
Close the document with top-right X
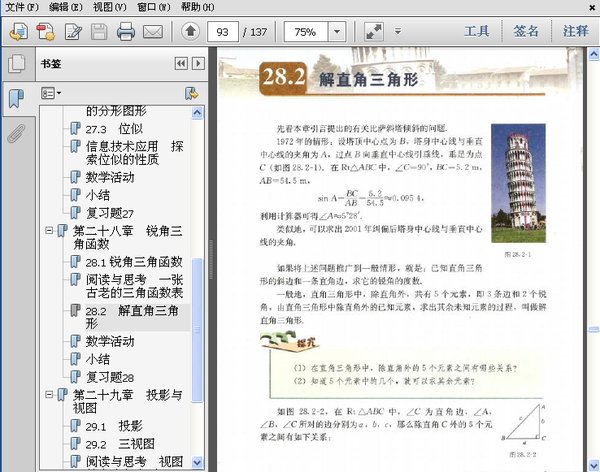pos(592,7)
